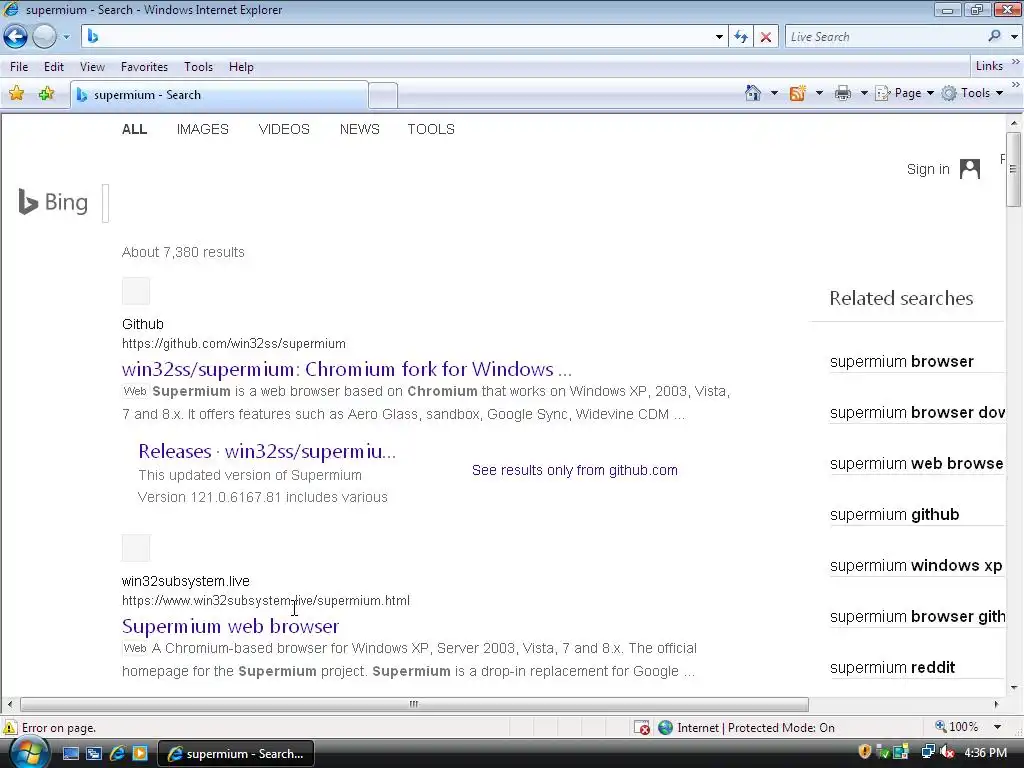Open the Edit menu
The height and width of the screenshot is (768, 1024).
tap(54, 67)
